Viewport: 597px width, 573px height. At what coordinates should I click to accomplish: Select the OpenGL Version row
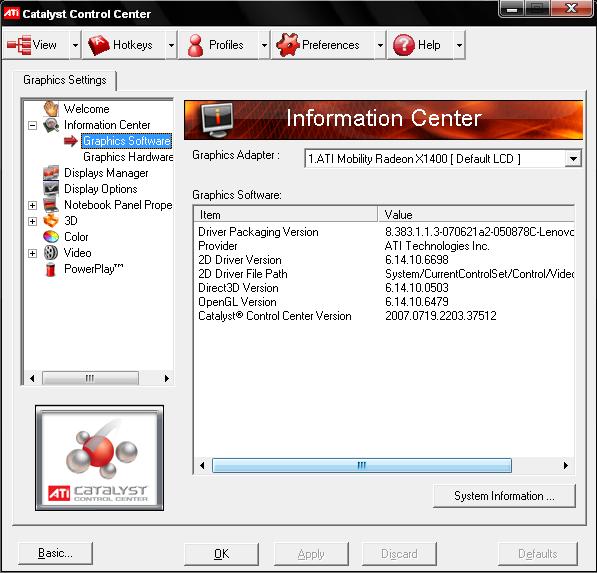pyautogui.click(x=384, y=302)
